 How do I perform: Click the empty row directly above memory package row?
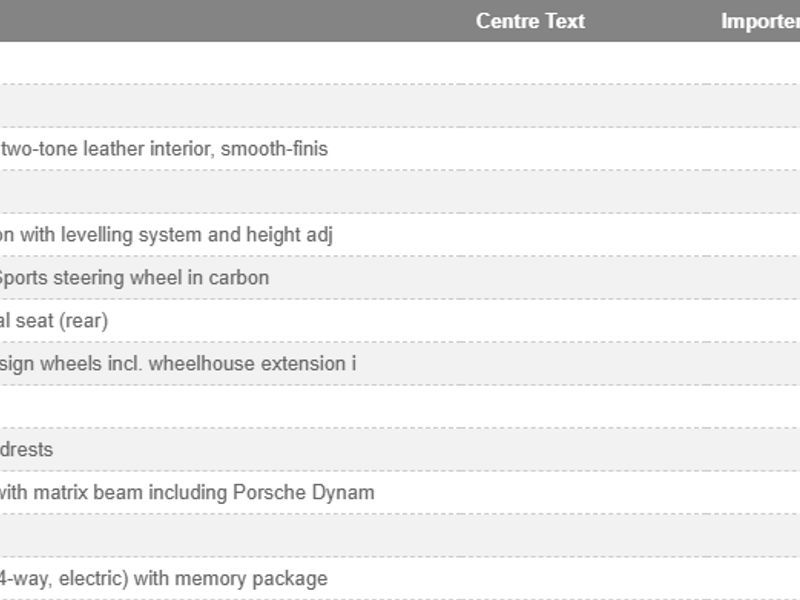coord(300,536)
